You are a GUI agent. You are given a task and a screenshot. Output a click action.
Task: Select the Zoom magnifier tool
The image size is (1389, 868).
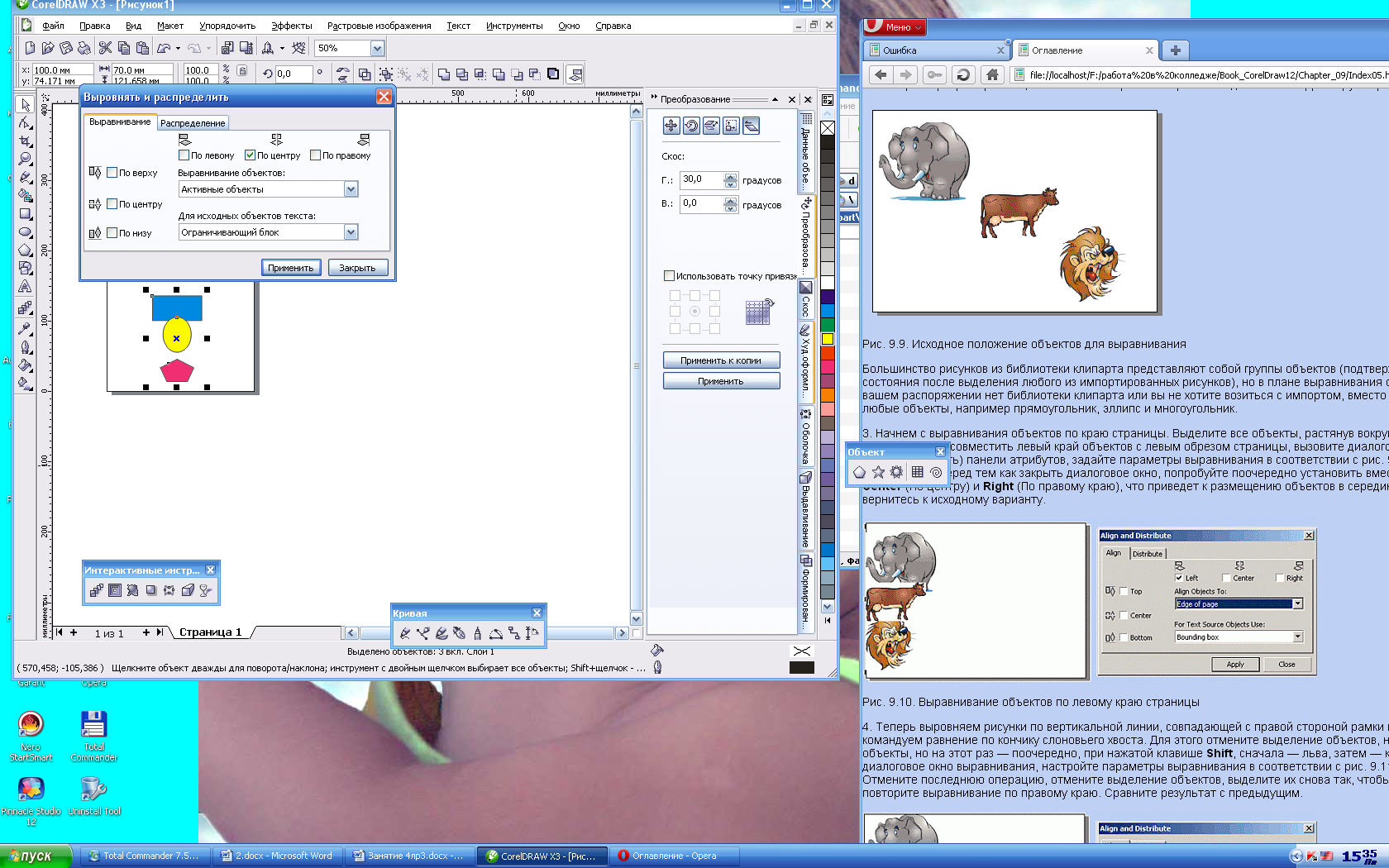[26, 159]
